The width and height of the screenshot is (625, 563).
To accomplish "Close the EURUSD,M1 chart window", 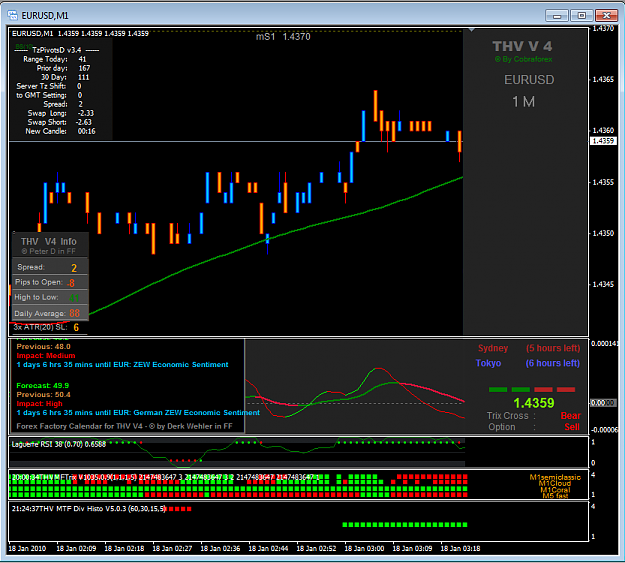I will pos(606,16).
